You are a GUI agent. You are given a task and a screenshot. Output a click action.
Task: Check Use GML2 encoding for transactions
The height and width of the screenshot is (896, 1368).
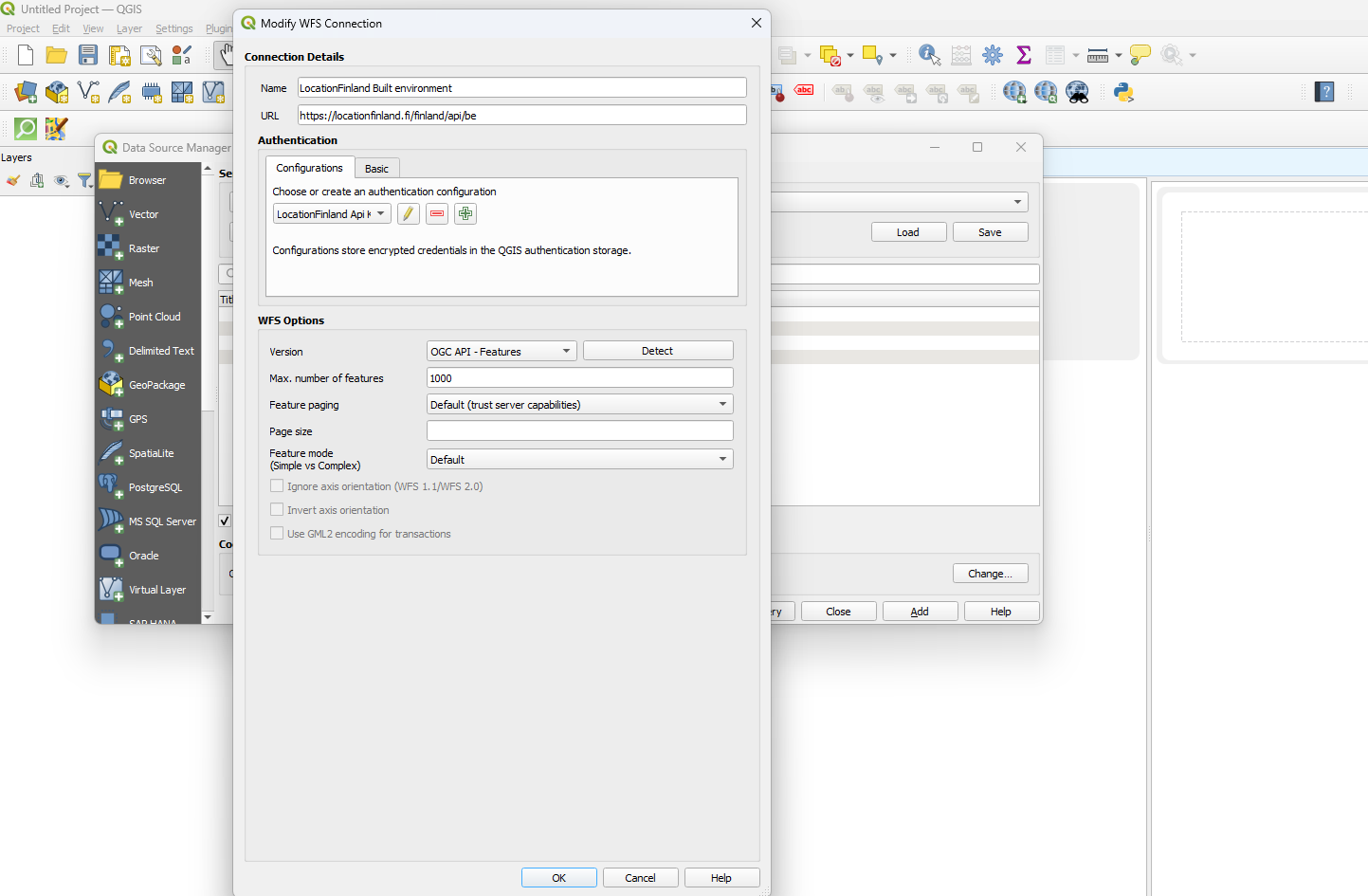coord(277,533)
